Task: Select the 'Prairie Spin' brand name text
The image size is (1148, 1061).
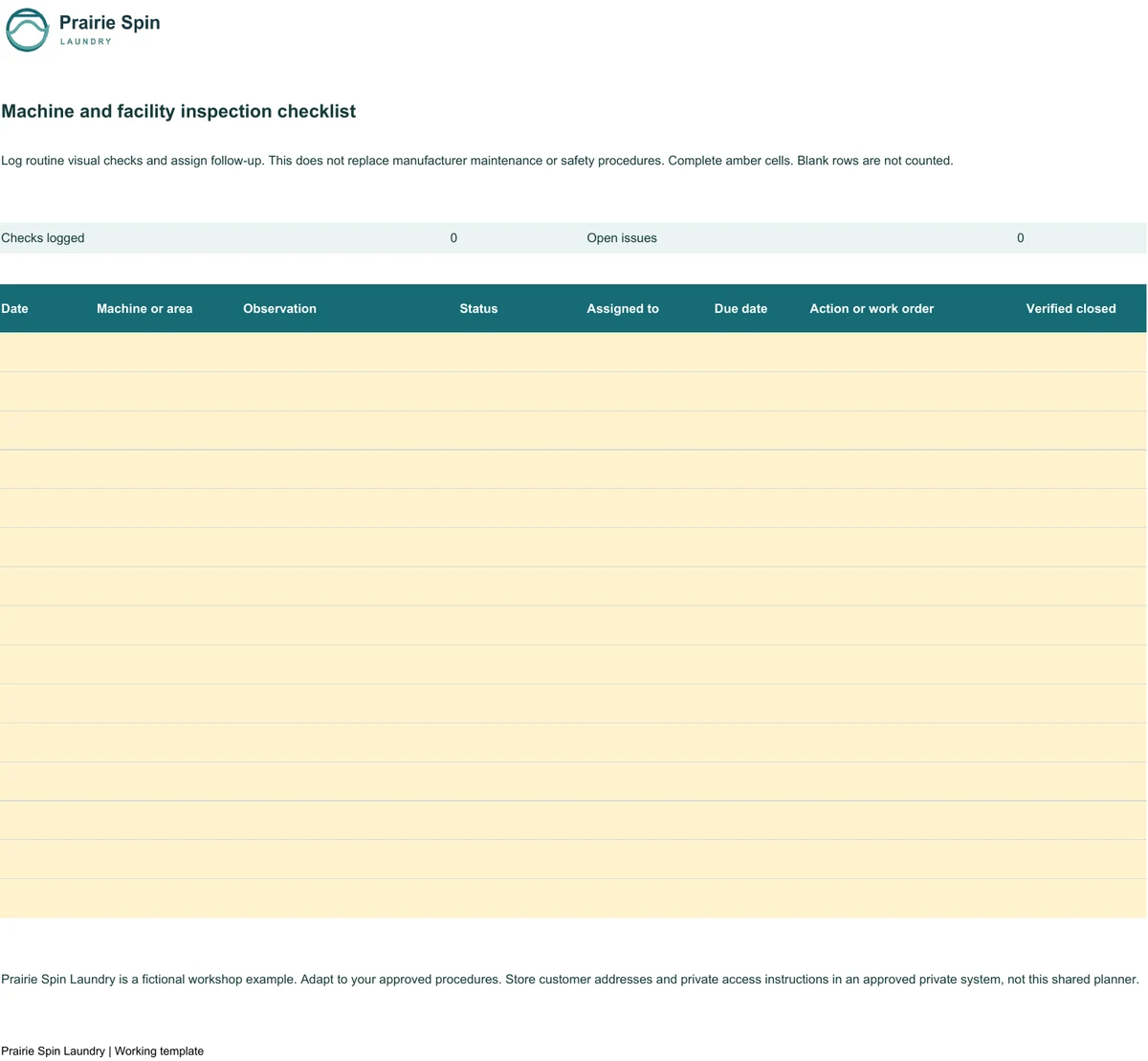Action: tap(109, 23)
